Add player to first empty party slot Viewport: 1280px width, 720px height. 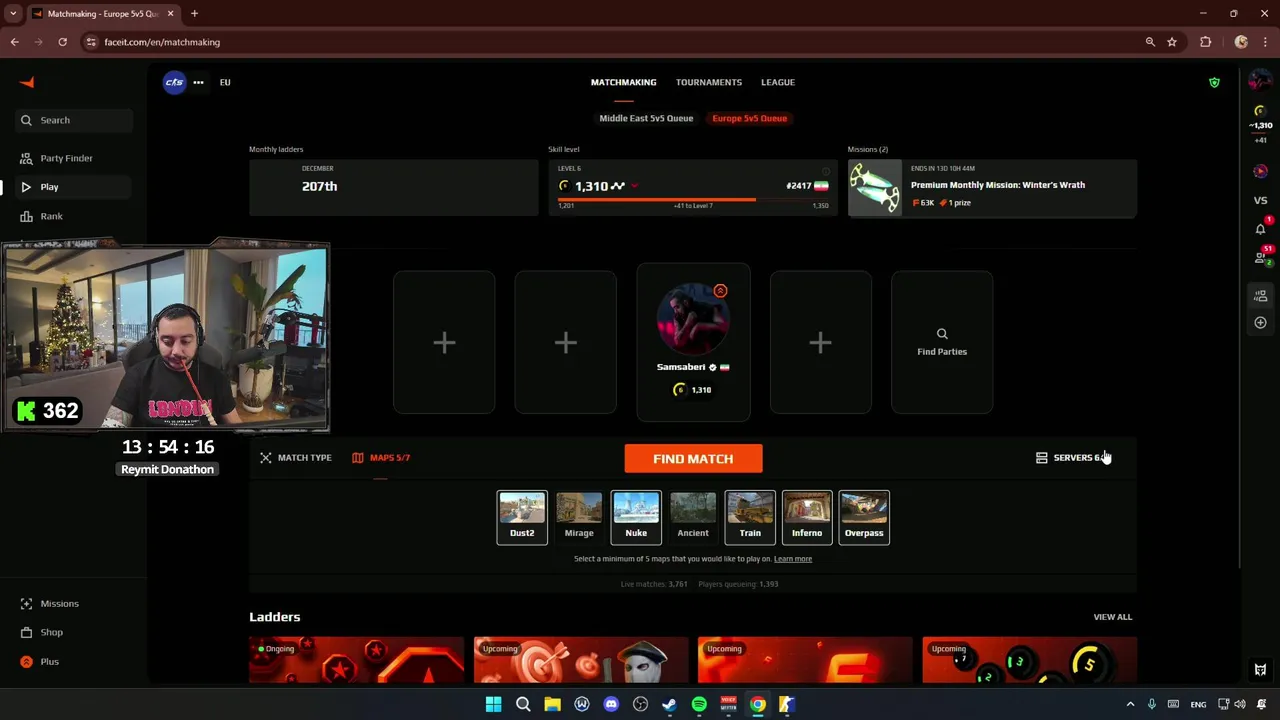point(444,342)
